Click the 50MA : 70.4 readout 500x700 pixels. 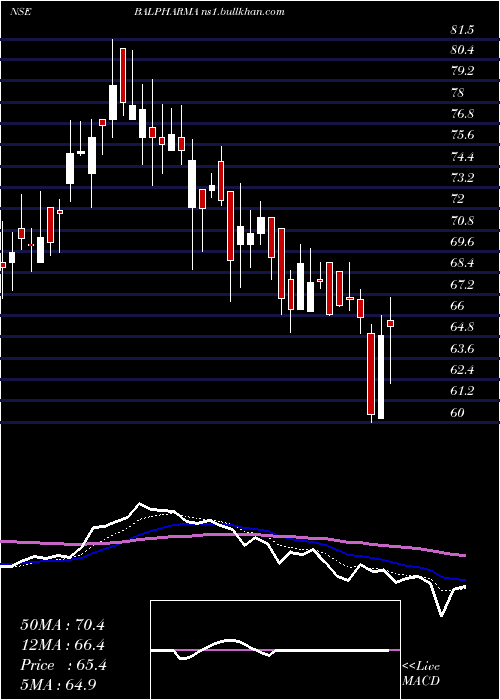(x=63, y=625)
